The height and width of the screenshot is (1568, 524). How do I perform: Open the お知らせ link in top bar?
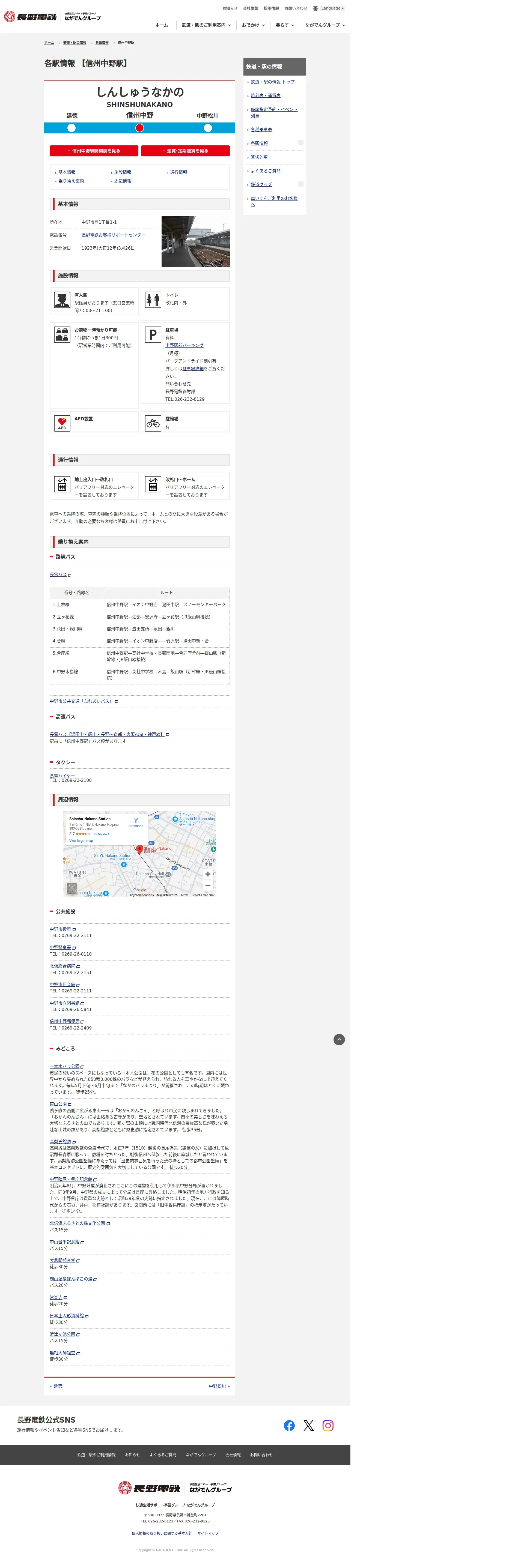click(x=230, y=8)
